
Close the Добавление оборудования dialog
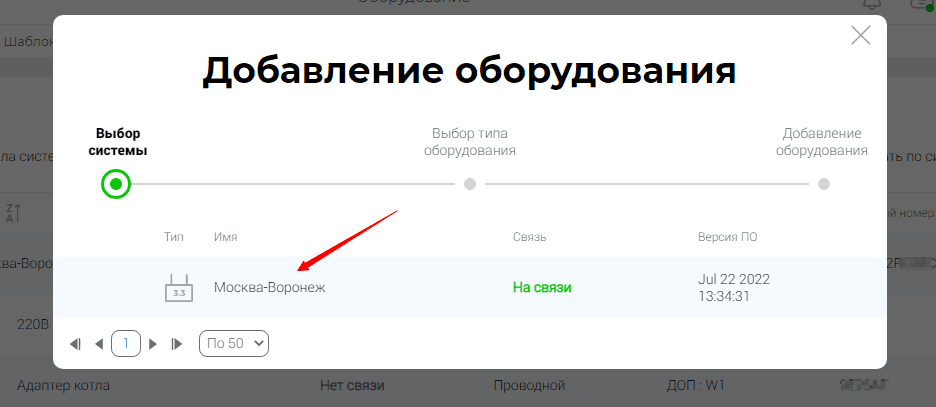click(x=860, y=35)
